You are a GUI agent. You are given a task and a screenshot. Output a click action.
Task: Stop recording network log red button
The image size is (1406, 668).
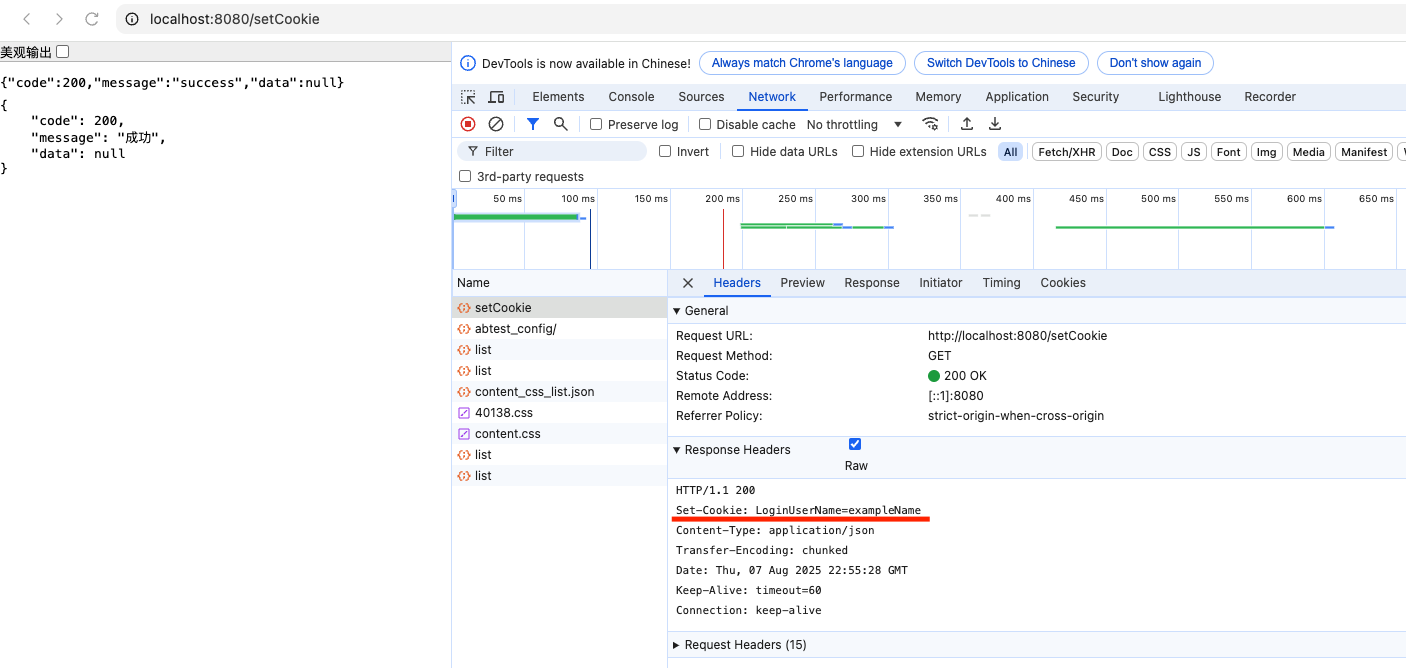click(x=468, y=124)
